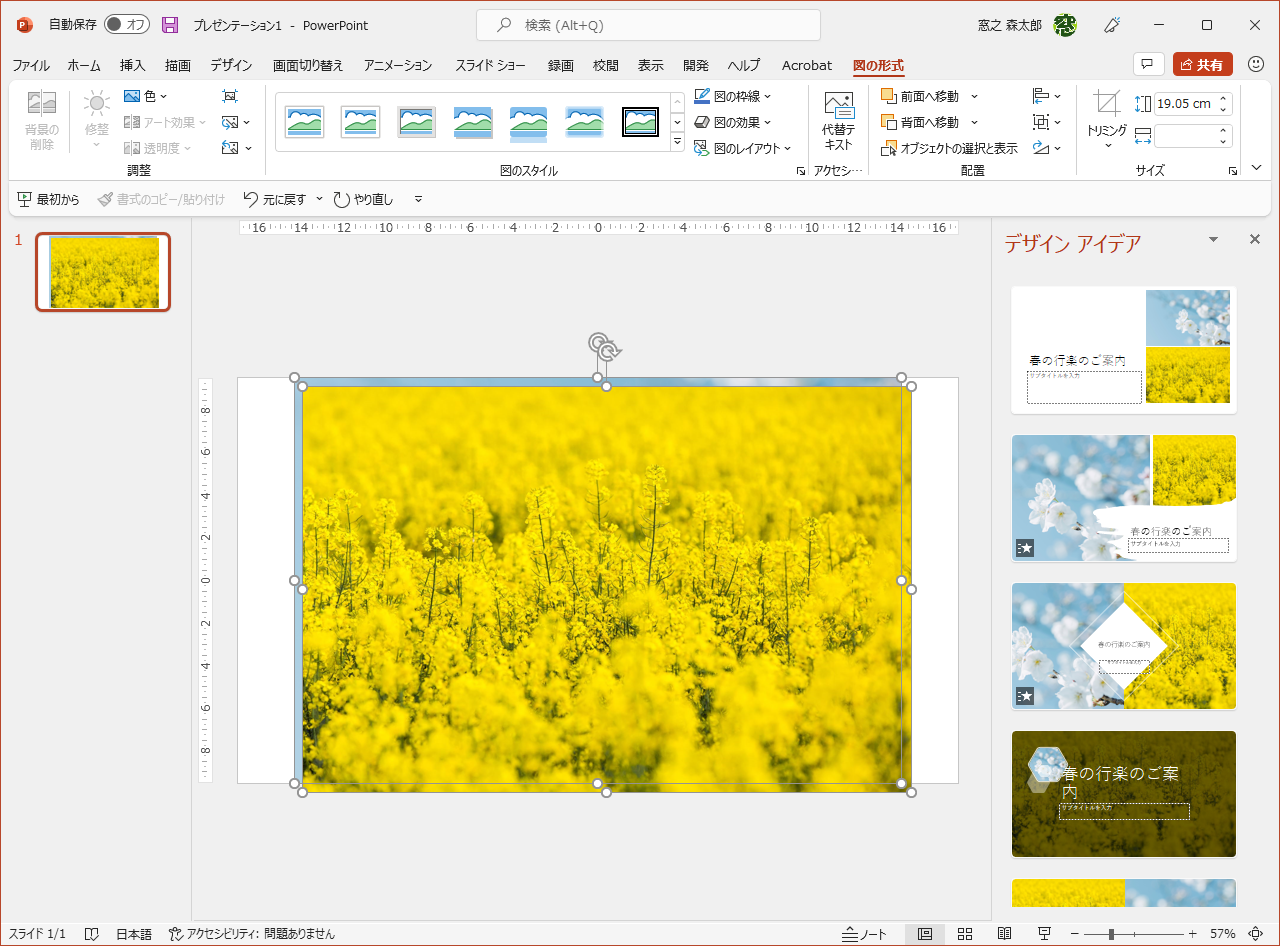
Task: Open the Quick Access Toolbar customize dropdown
Action: [419, 199]
